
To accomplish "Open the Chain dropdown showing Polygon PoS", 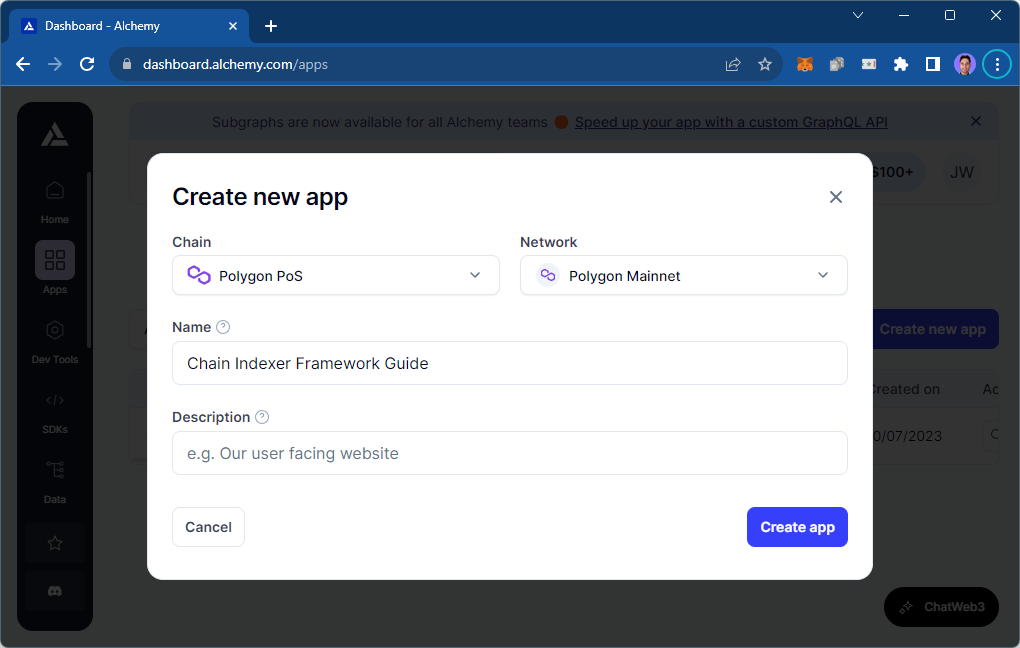I will tap(336, 275).
